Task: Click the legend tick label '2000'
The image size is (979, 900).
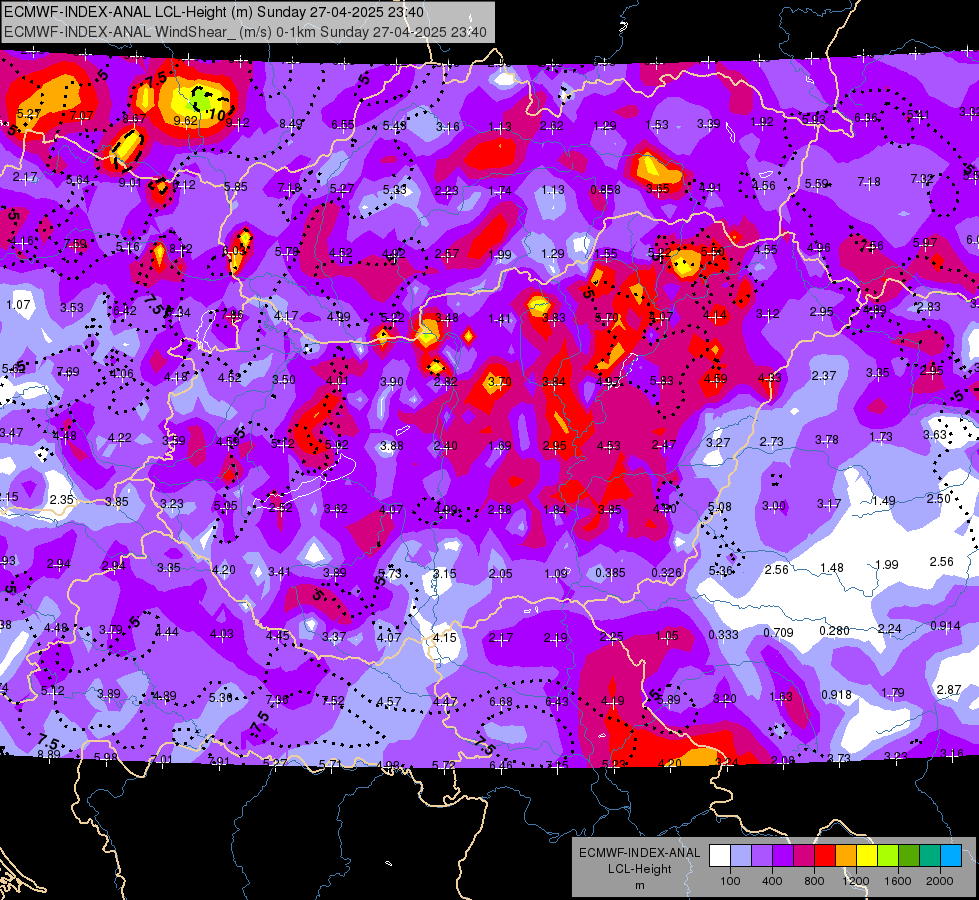Action: pyautogui.click(x=940, y=881)
